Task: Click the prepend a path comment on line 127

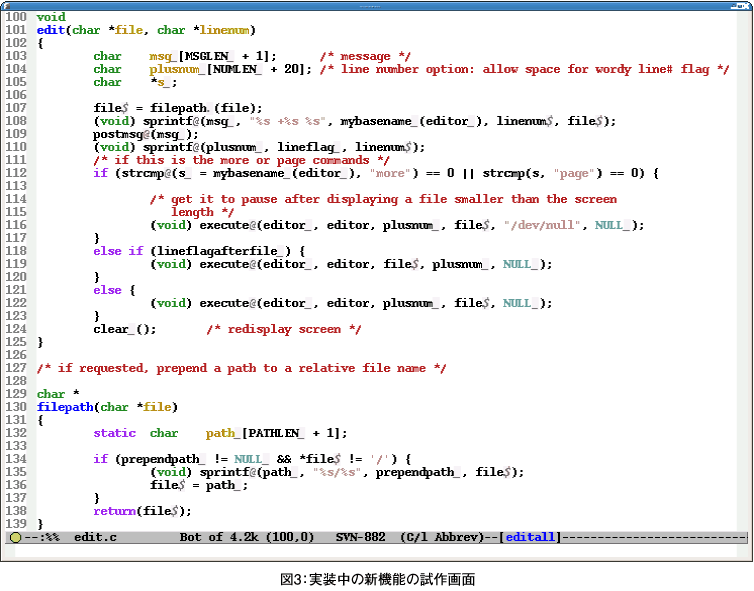Action: coord(241,368)
